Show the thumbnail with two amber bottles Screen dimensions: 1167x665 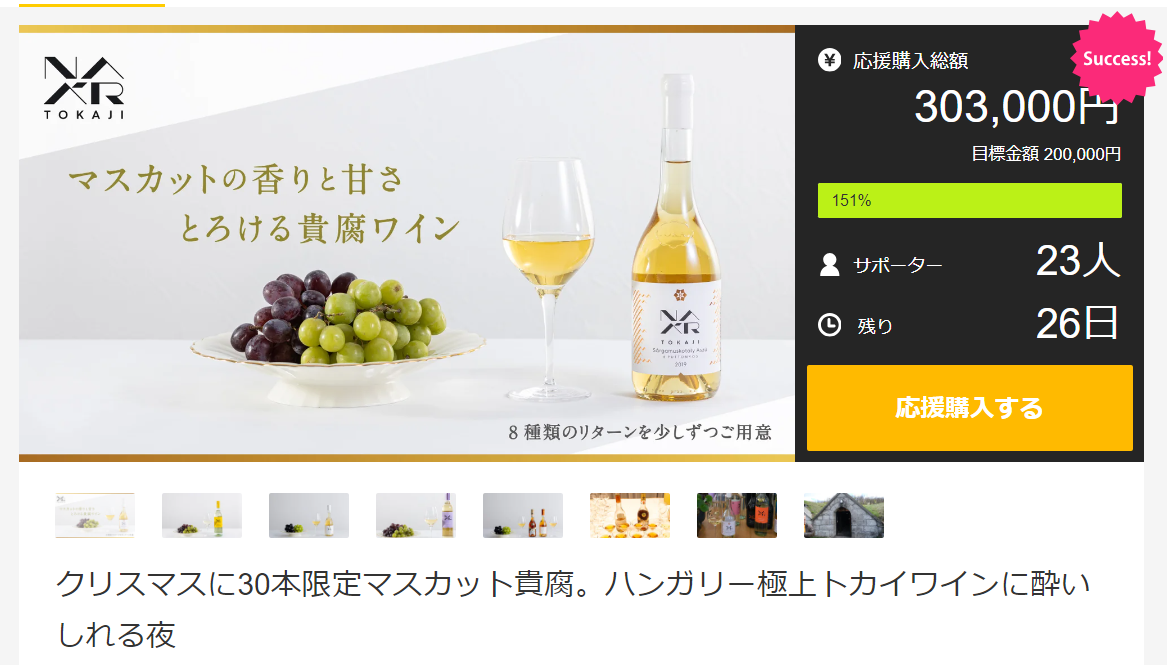point(522,515)
